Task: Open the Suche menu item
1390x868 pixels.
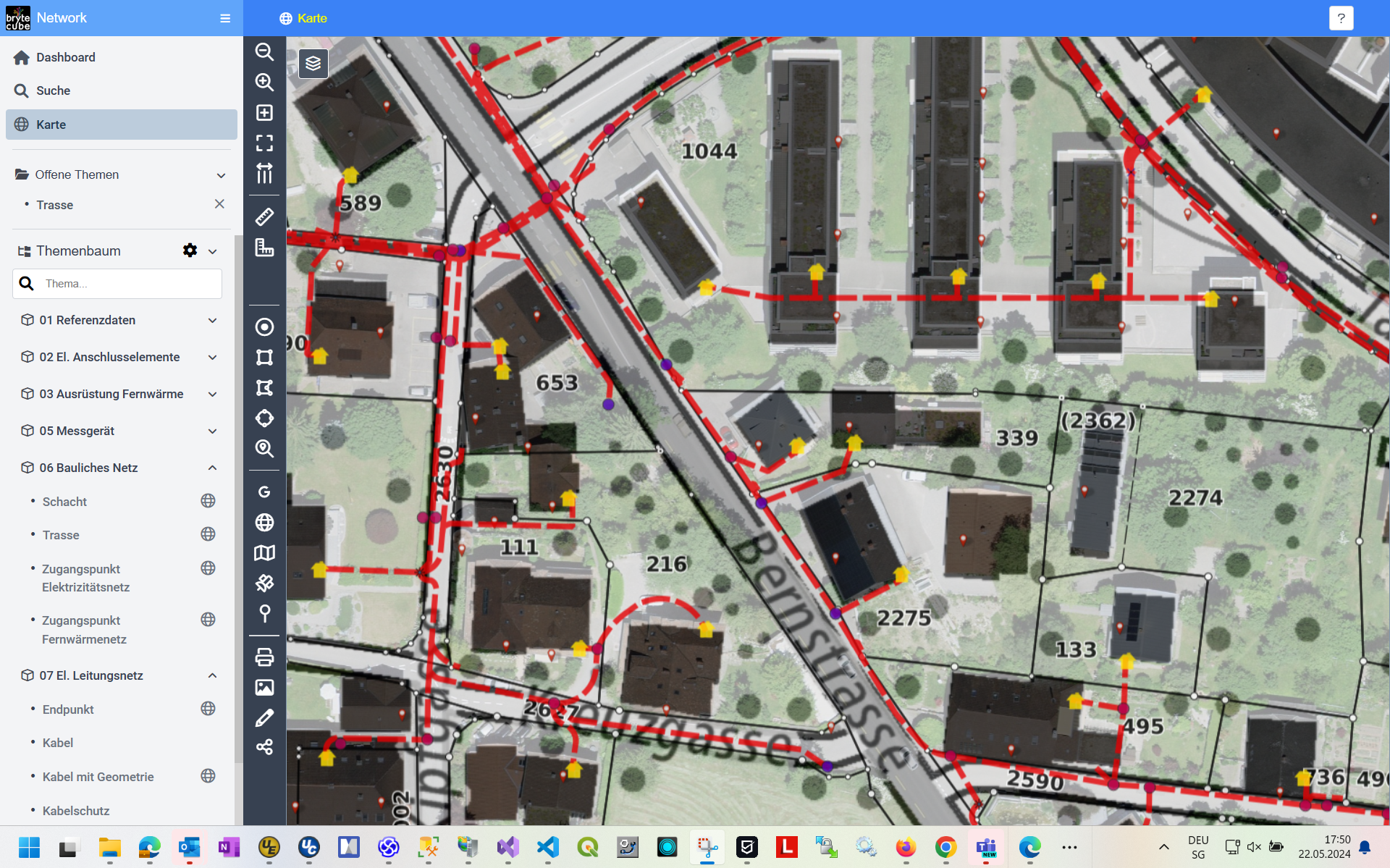Action: pos(53,90)
